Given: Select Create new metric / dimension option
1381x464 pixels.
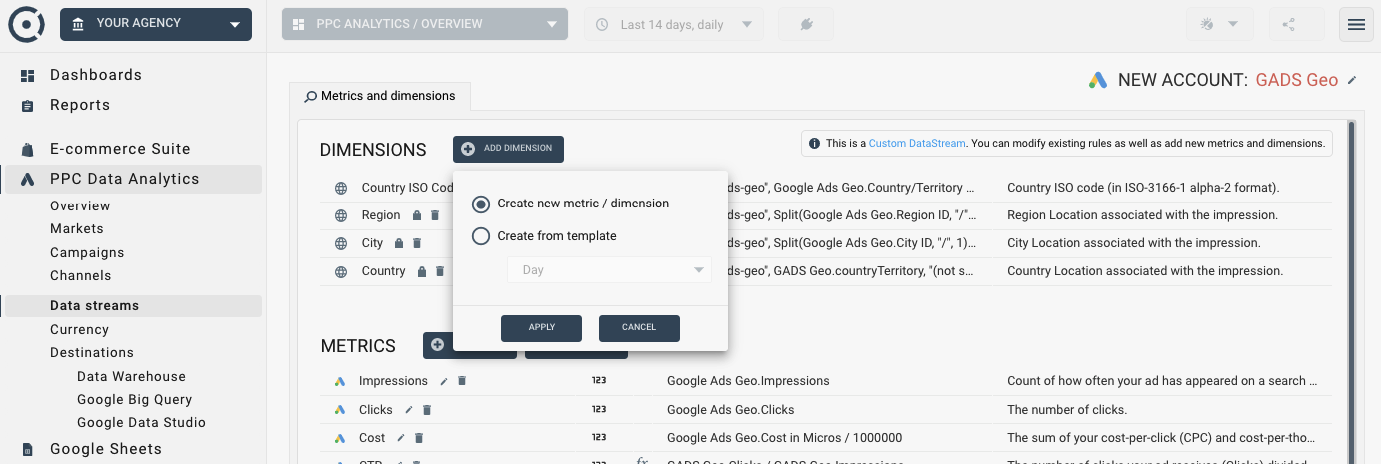Looking at the screenshot, I should coord(481,204).
